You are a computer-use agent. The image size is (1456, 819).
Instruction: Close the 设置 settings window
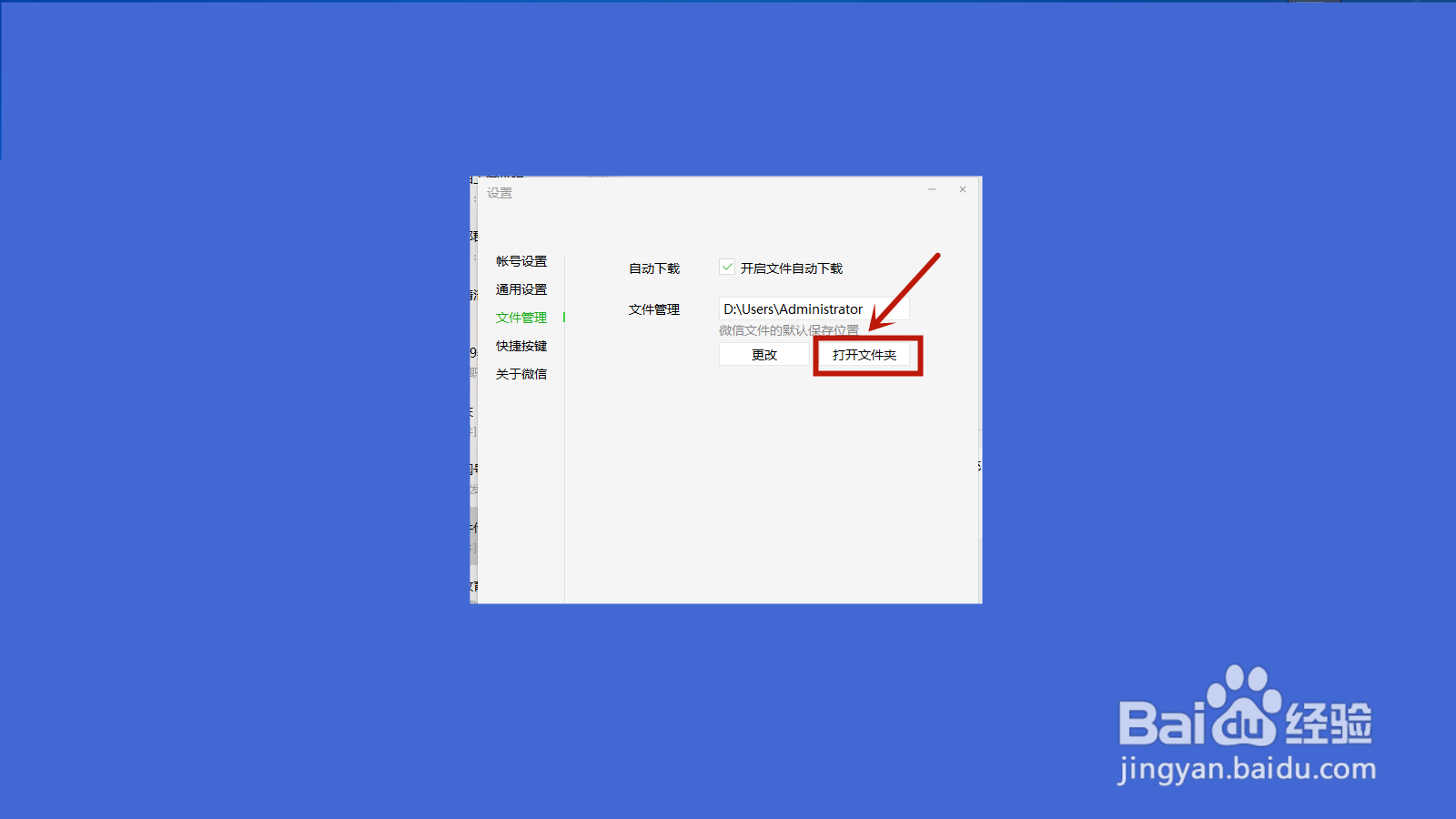click(x=962, y=189)
